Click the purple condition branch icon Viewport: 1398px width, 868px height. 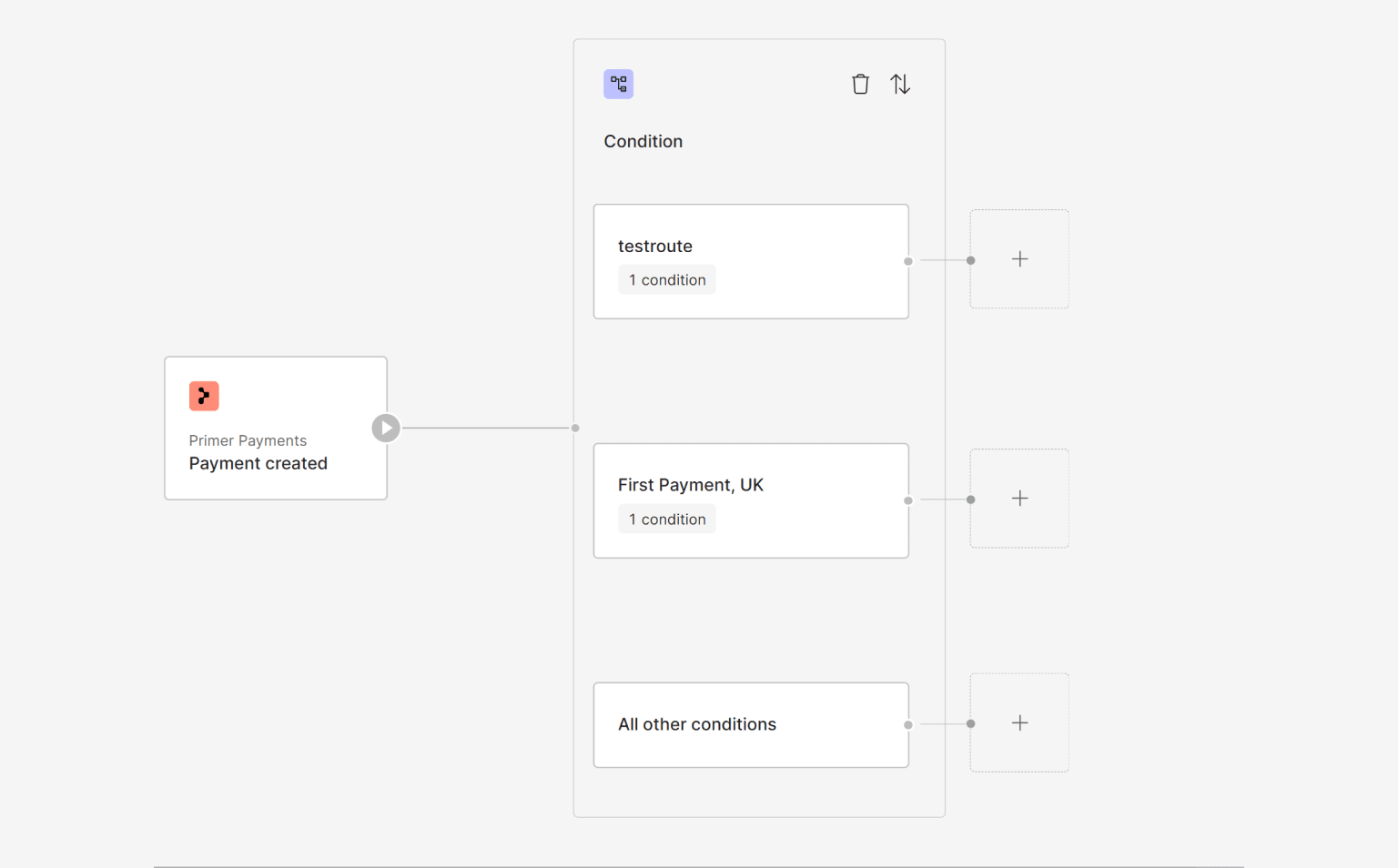619,85
